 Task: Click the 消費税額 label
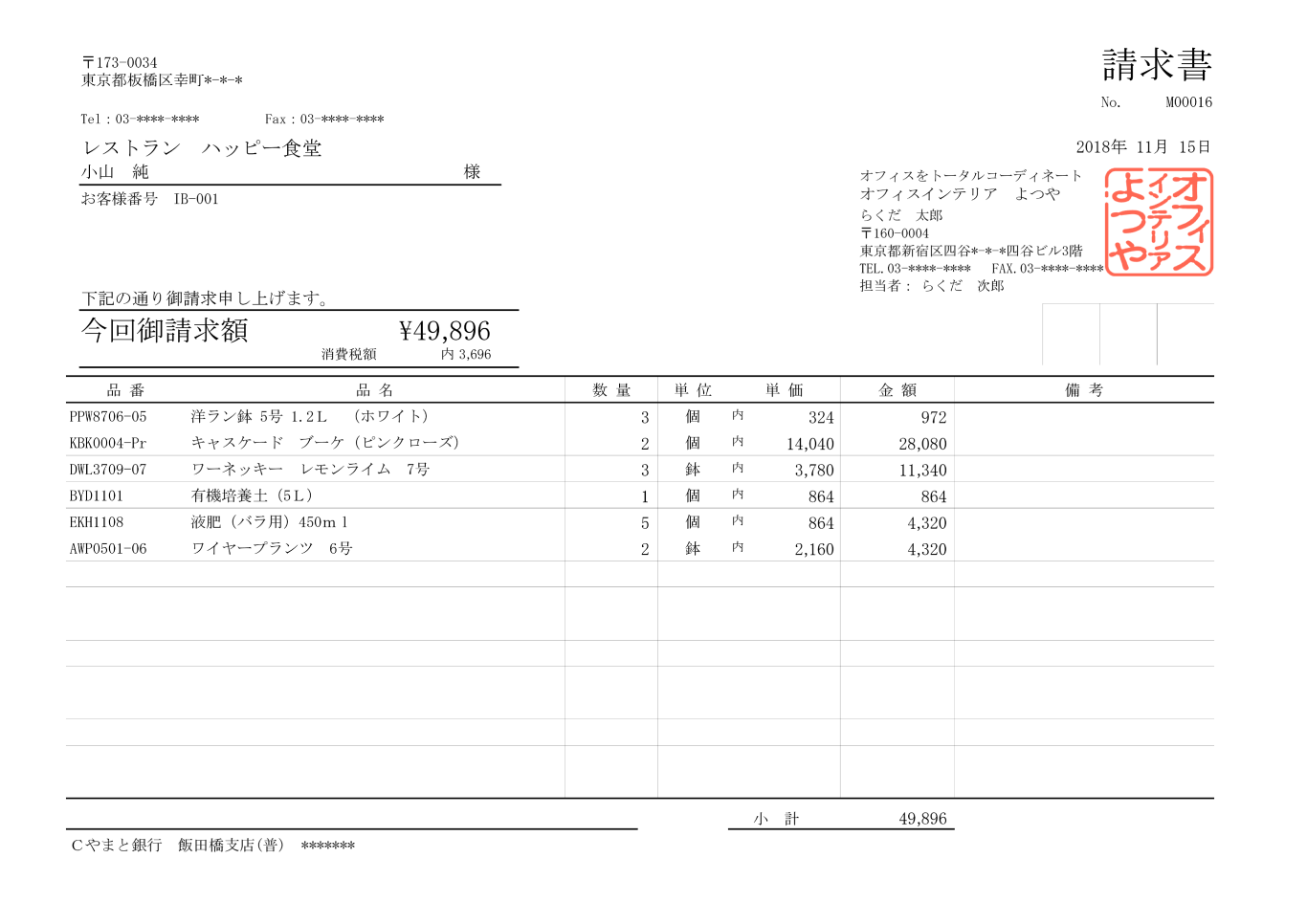click(349, 355)
